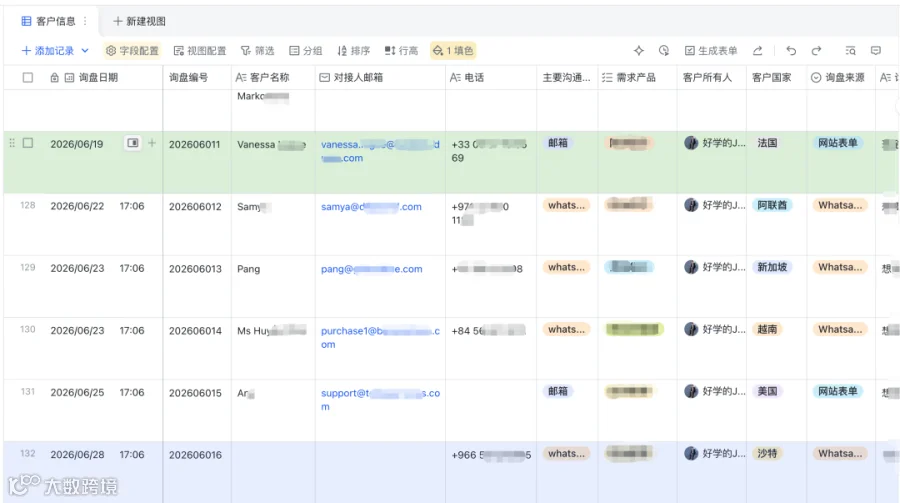Screen dimensions: 900x503
Task: Click the AI sparkle icon in toolbar
Action: (x=639, y=51)
